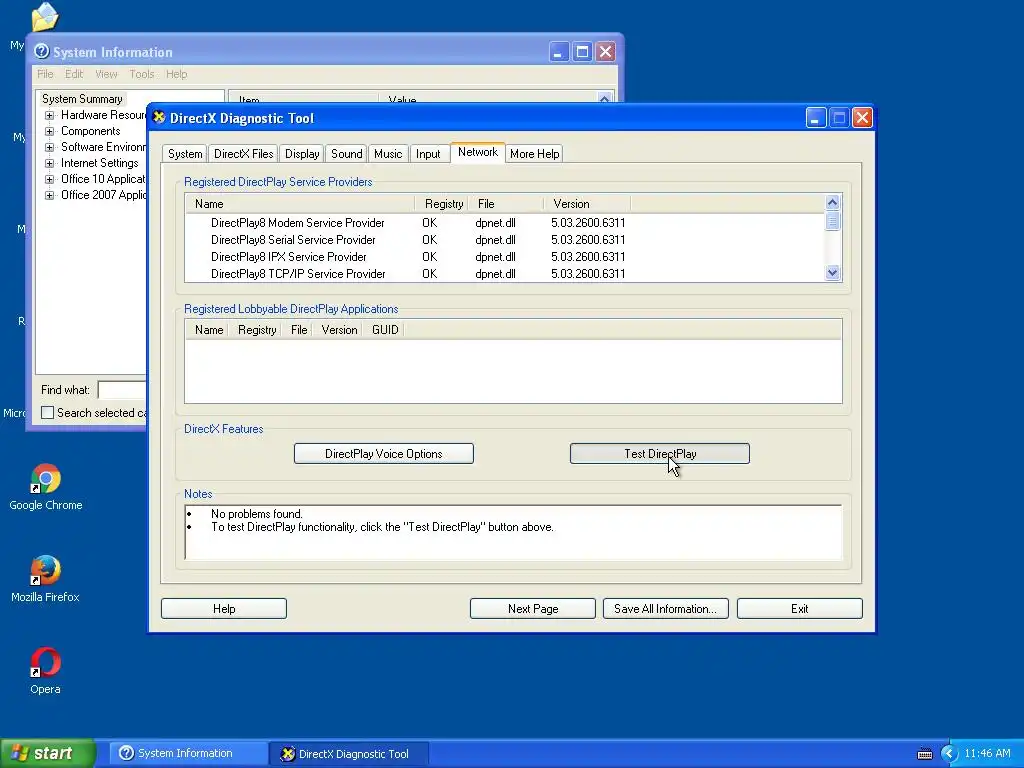The width and height of the screenshot is (1024, 768).
Task: Open View menu in System Information
Action: [x=106, y=74]
